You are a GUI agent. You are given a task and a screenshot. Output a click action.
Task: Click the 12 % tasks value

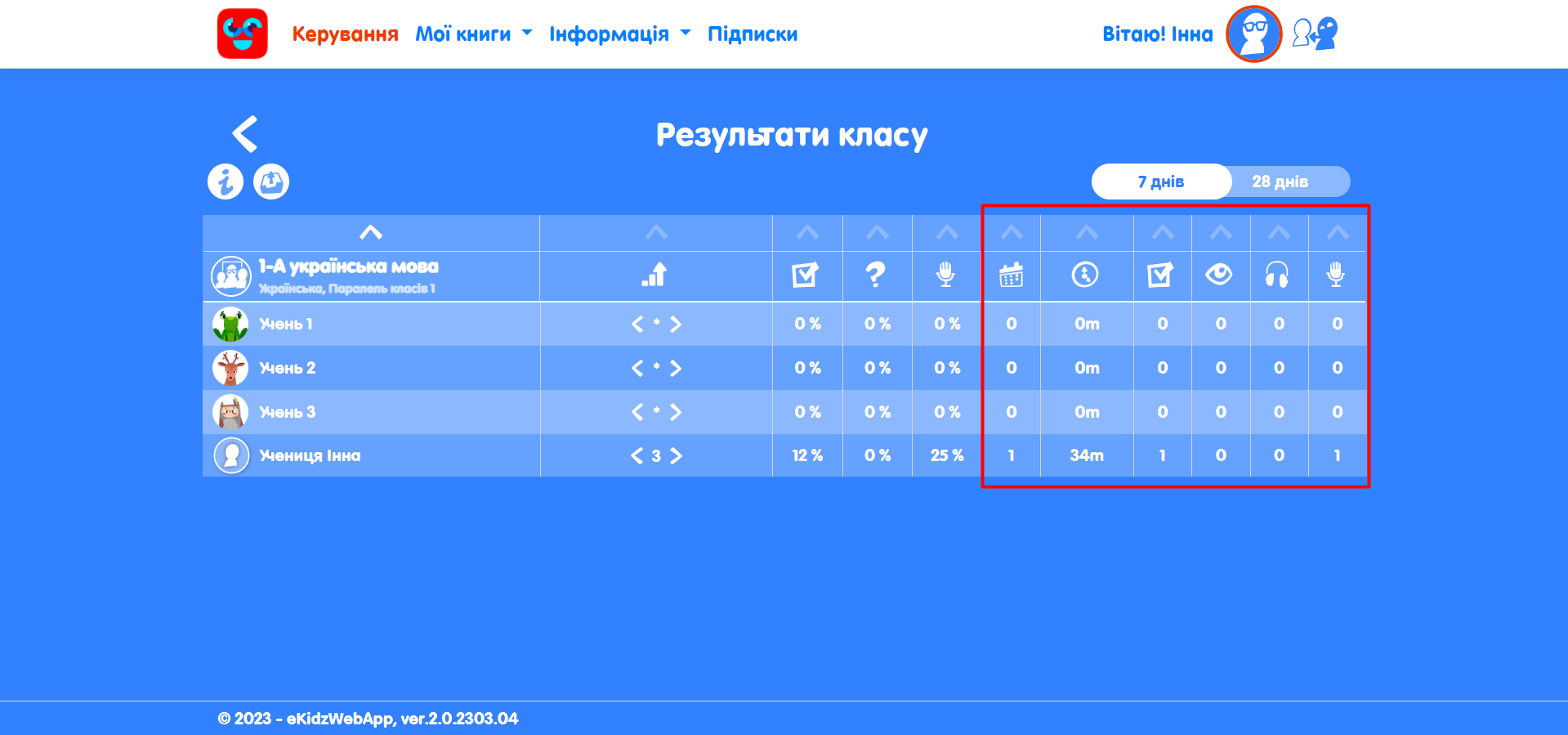807,455
